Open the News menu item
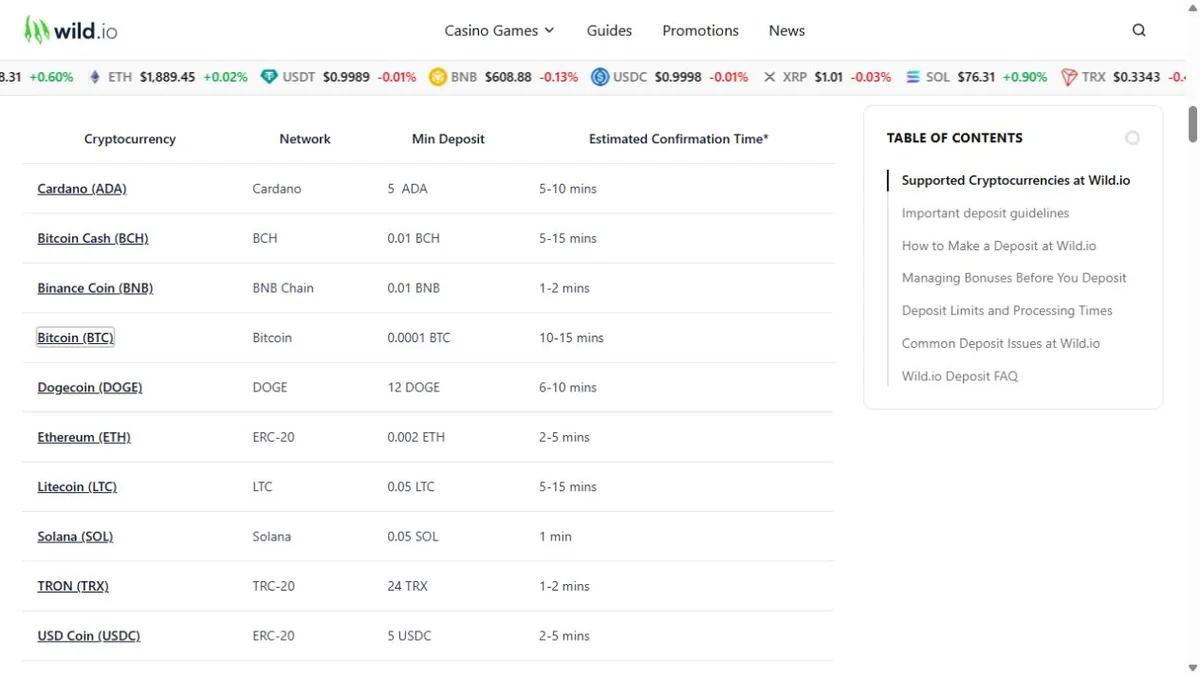Screen dimensions: 1200x675 [x=787, y=31]
